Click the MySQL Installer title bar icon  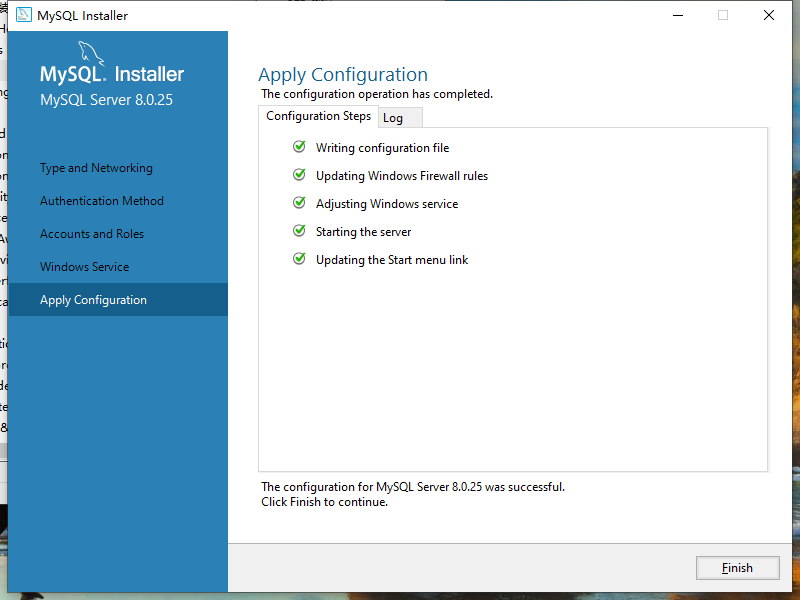23,15
